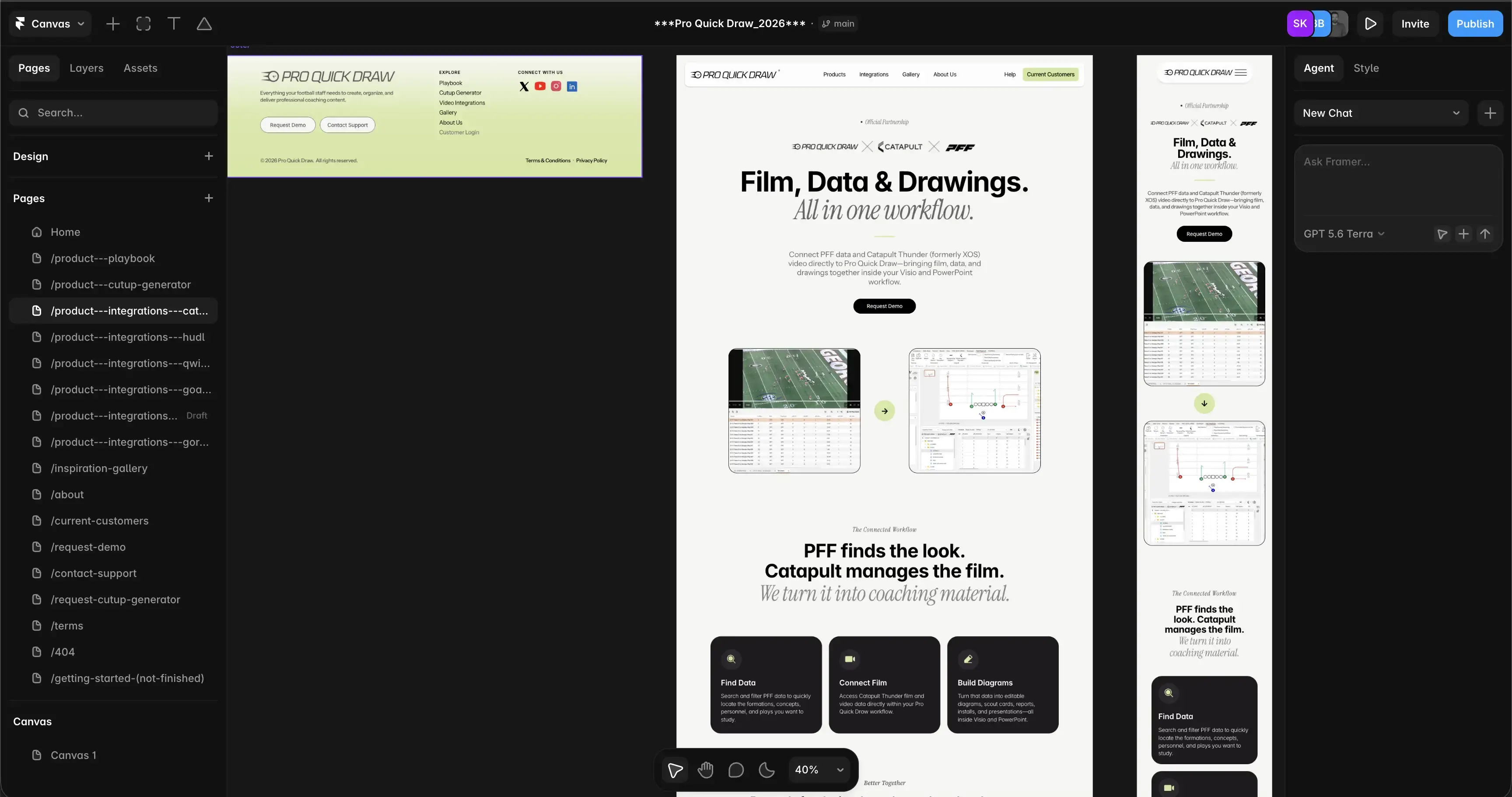This screenshot has height=797, width=1512.
Task: Add a new Design item with plus
Action: [x=208, y=156]
